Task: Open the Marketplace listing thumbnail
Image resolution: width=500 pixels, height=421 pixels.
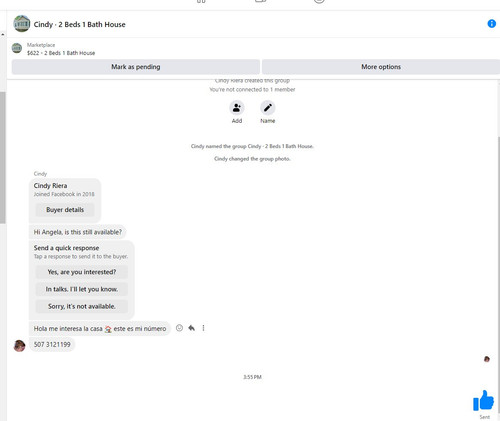Action: tap(17, 48)
